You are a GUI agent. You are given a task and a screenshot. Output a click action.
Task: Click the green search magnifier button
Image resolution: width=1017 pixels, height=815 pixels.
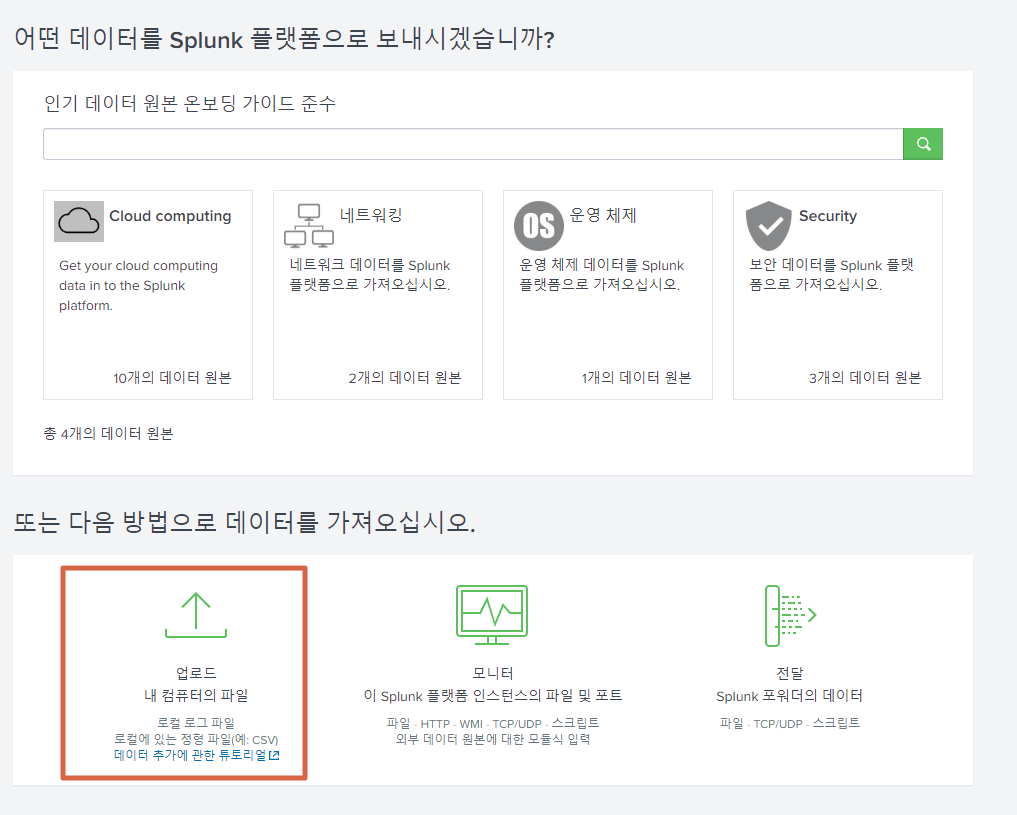click(922, 144)
